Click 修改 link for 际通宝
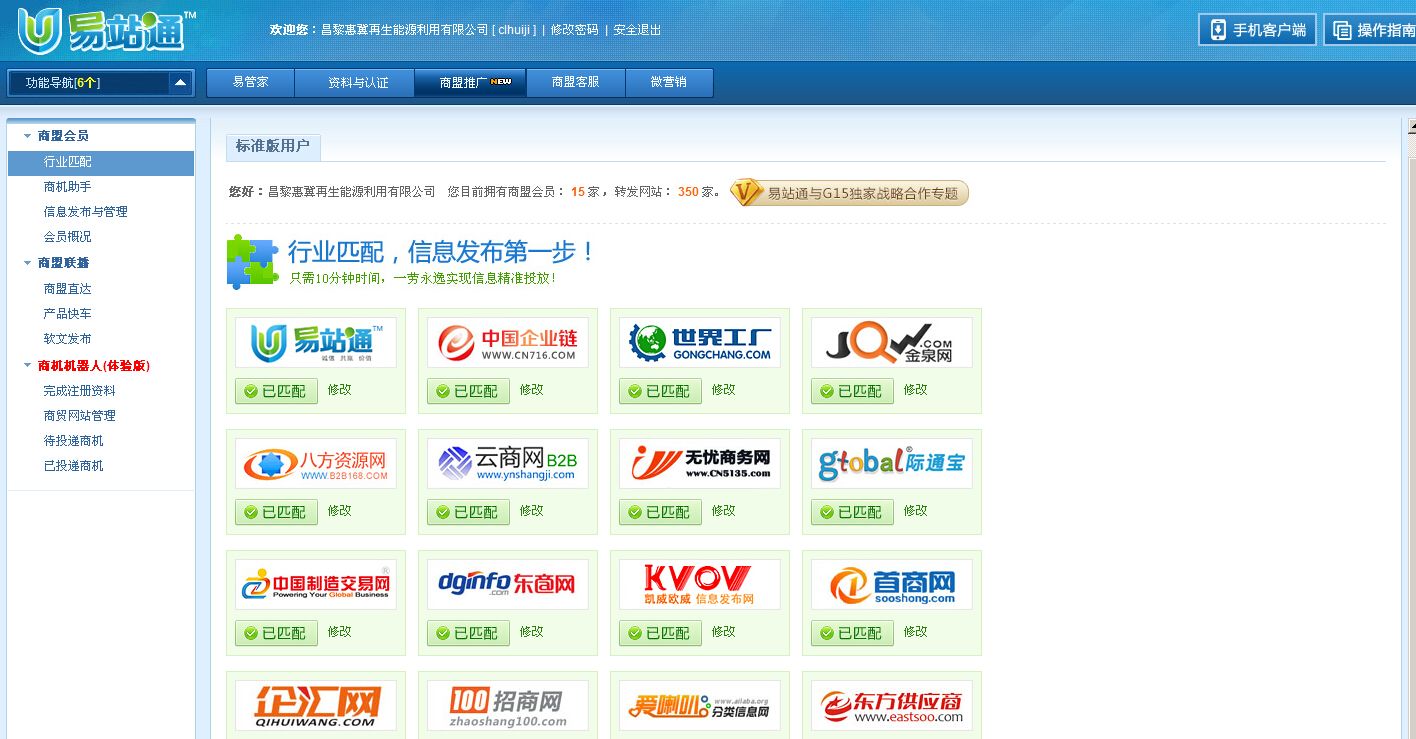The width and height of the screenshot is (1416, 739). click(x=916, y=511)
